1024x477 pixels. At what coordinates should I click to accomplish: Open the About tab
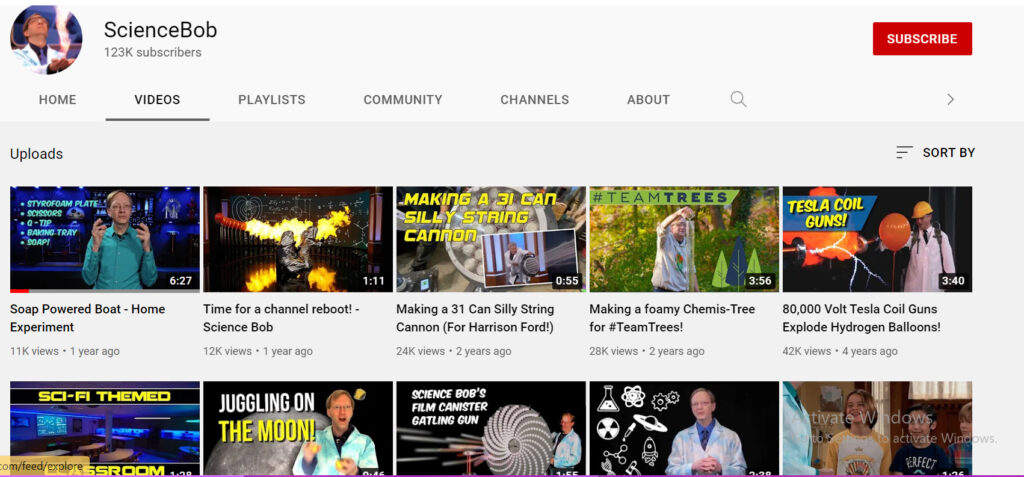click(x=648, y=100)
